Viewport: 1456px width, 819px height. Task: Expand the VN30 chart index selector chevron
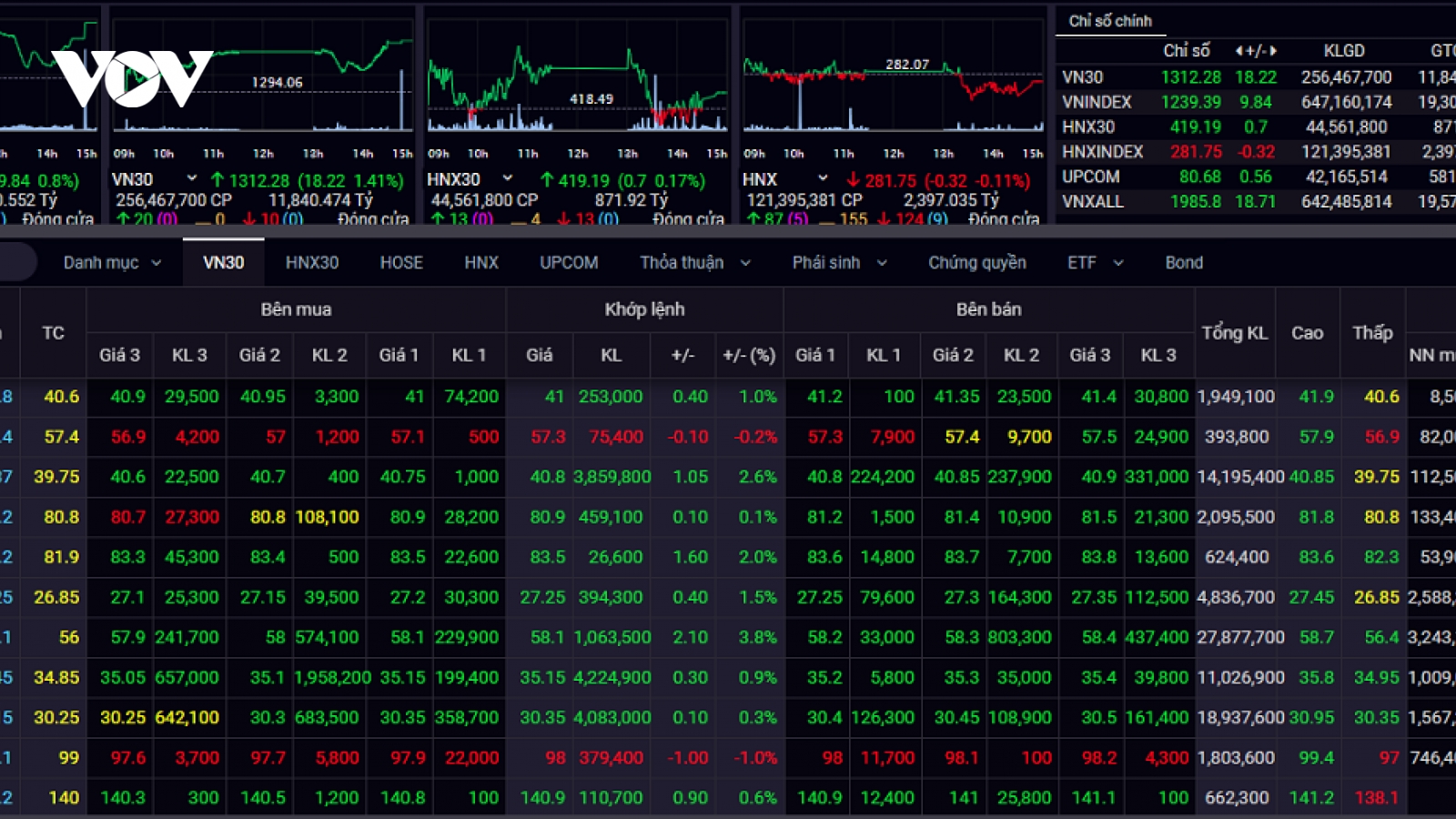pos(192,178)
